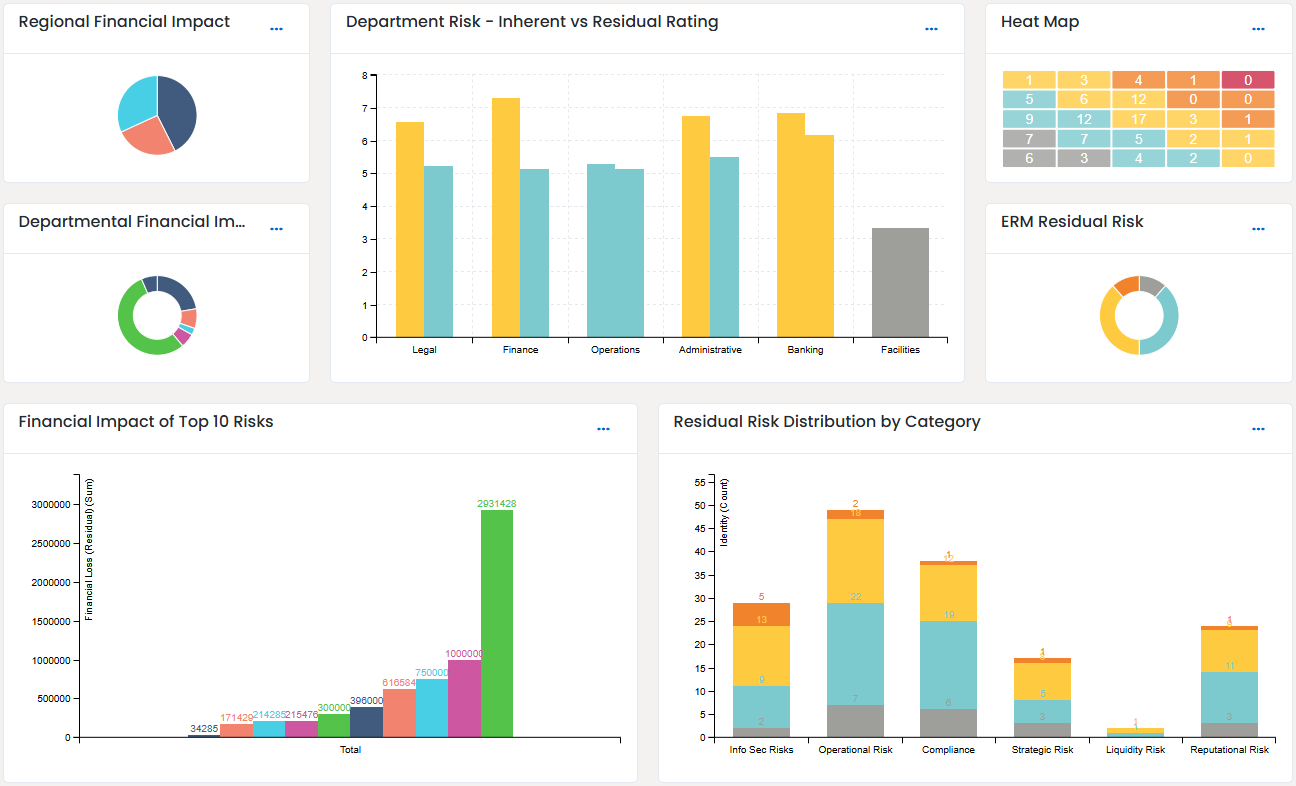The width and height of the screenshot is (1296, 786).
Task: Click the green 2931428 bar
Action: pos(497,620)
